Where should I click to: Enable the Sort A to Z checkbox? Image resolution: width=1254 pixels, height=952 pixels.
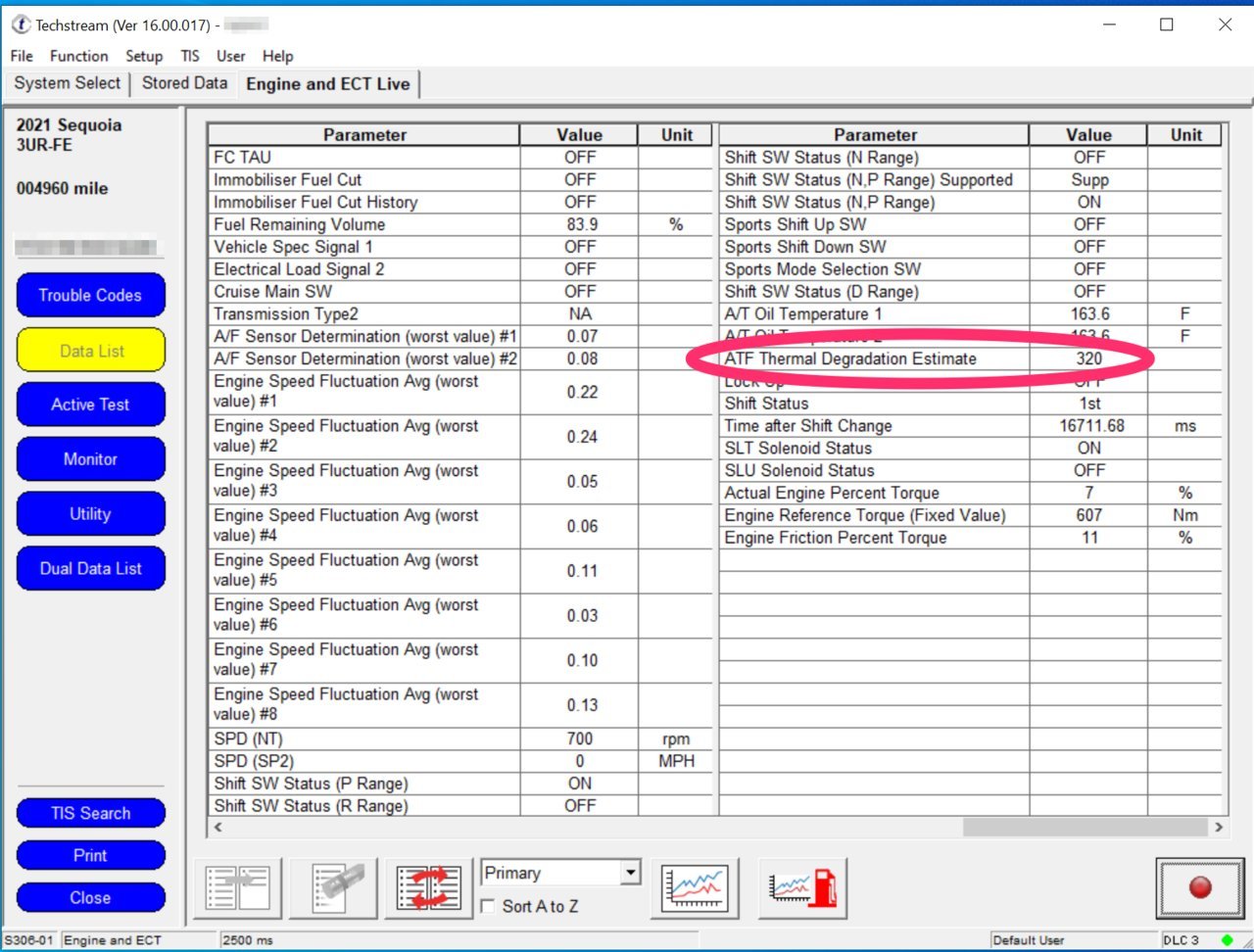[489, 907]
